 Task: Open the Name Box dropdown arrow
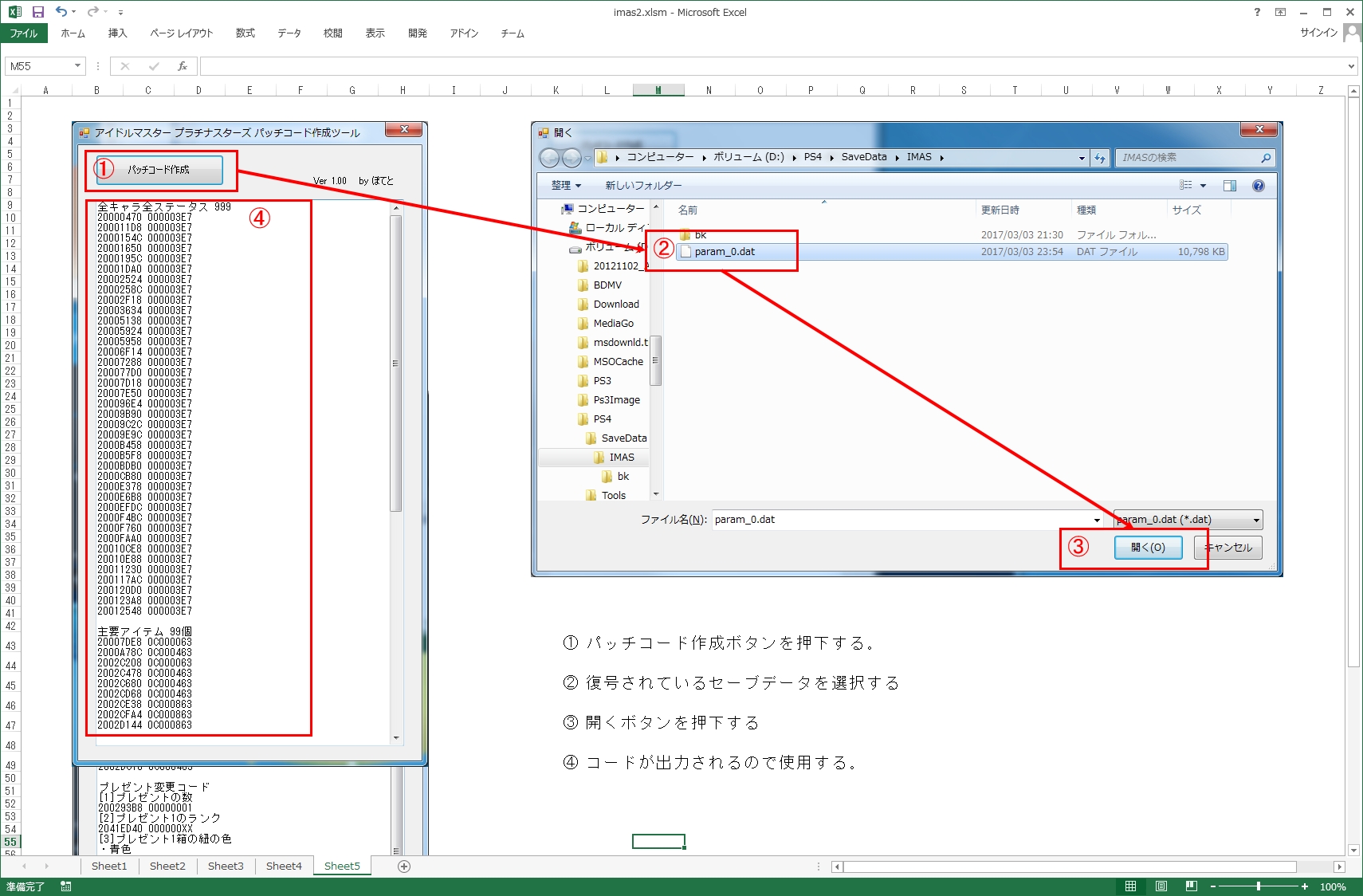(77, 66)
